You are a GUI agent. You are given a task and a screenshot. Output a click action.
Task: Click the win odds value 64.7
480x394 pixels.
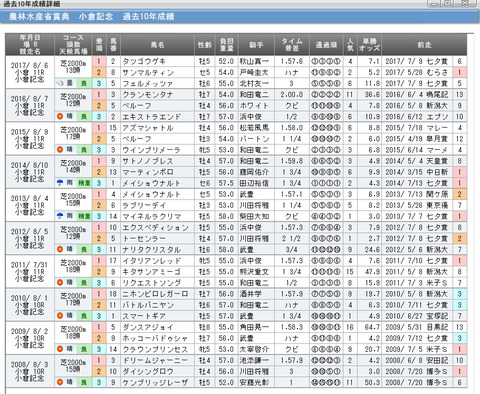(372, 327)
